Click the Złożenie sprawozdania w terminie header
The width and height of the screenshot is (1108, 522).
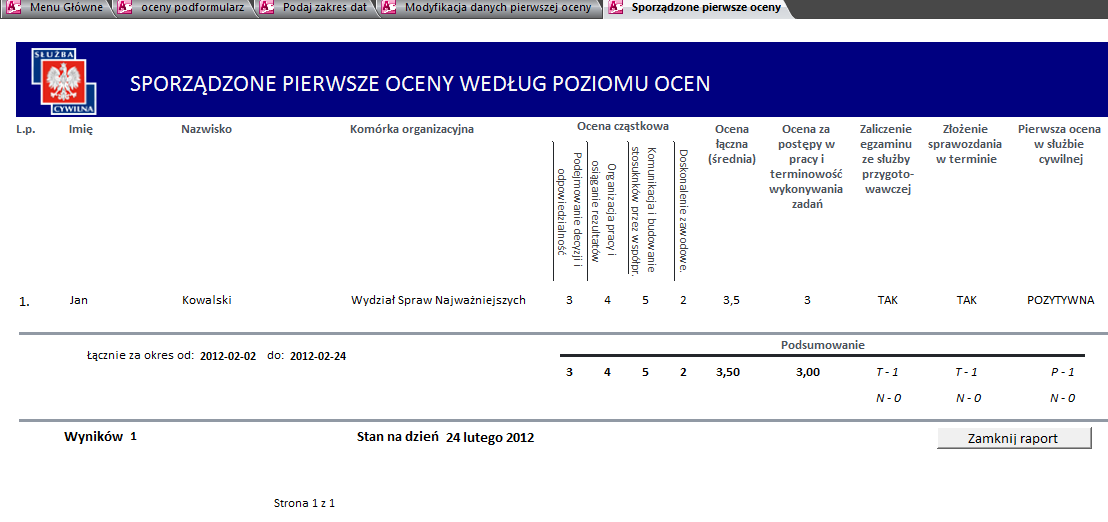[966, 144]
